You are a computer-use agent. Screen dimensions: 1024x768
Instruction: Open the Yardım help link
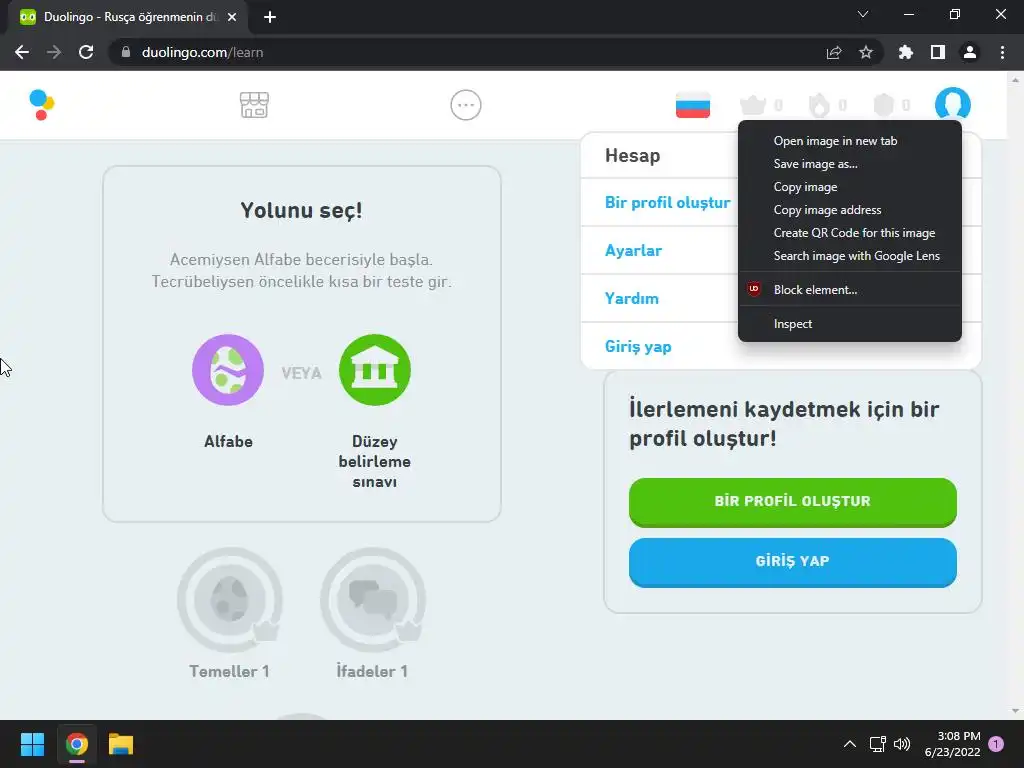coord(632,298)
